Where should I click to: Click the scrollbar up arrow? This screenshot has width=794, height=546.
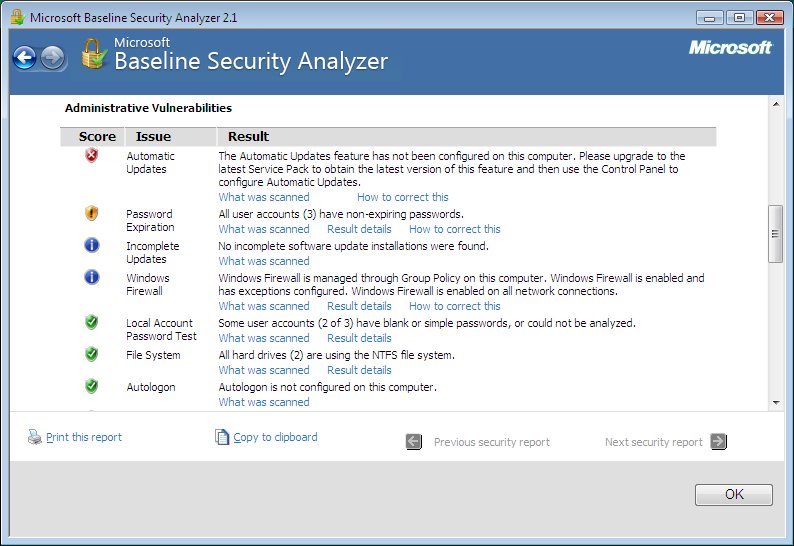pyautogui.click(x=776, y=104)
